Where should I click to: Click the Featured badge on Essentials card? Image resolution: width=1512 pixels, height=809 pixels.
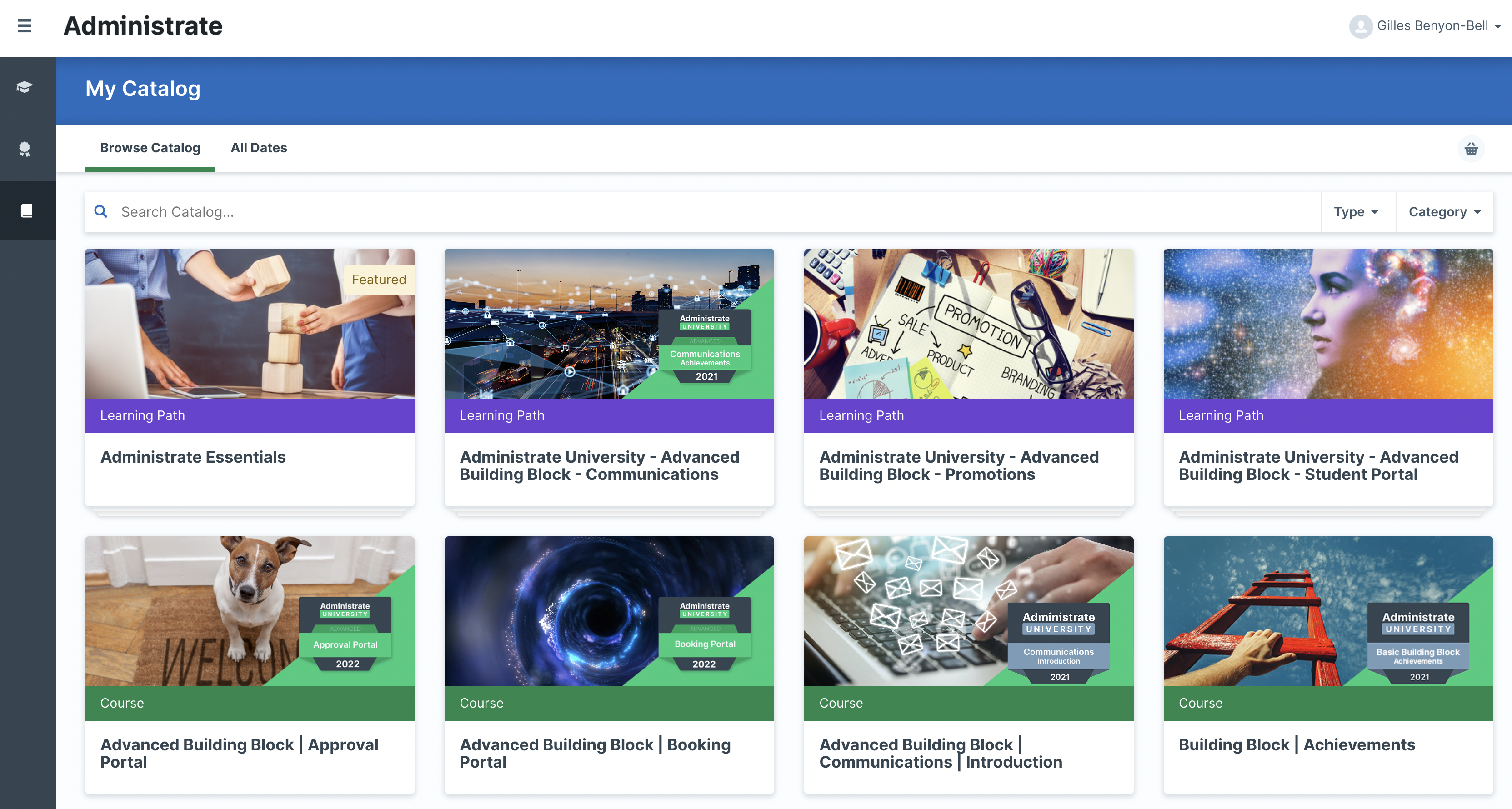pos(379,279)
